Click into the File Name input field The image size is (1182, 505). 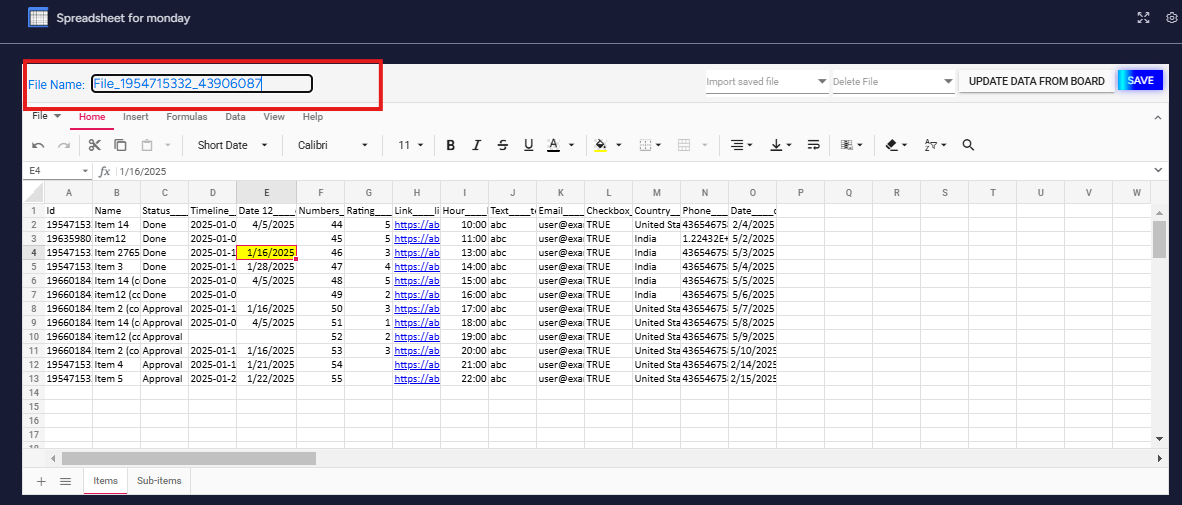(202, 84)
